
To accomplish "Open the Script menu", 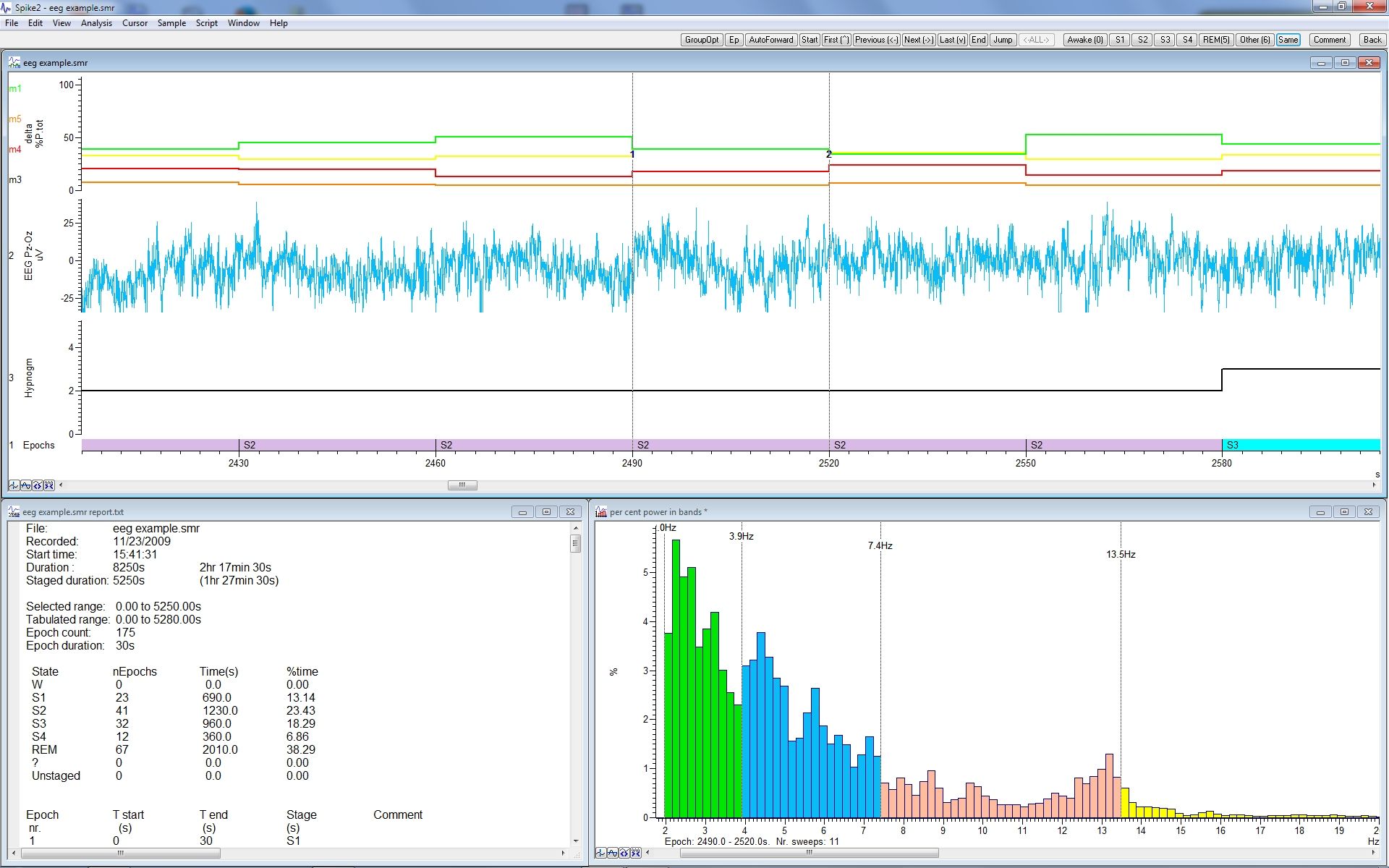I will click(x=206, y=23).
